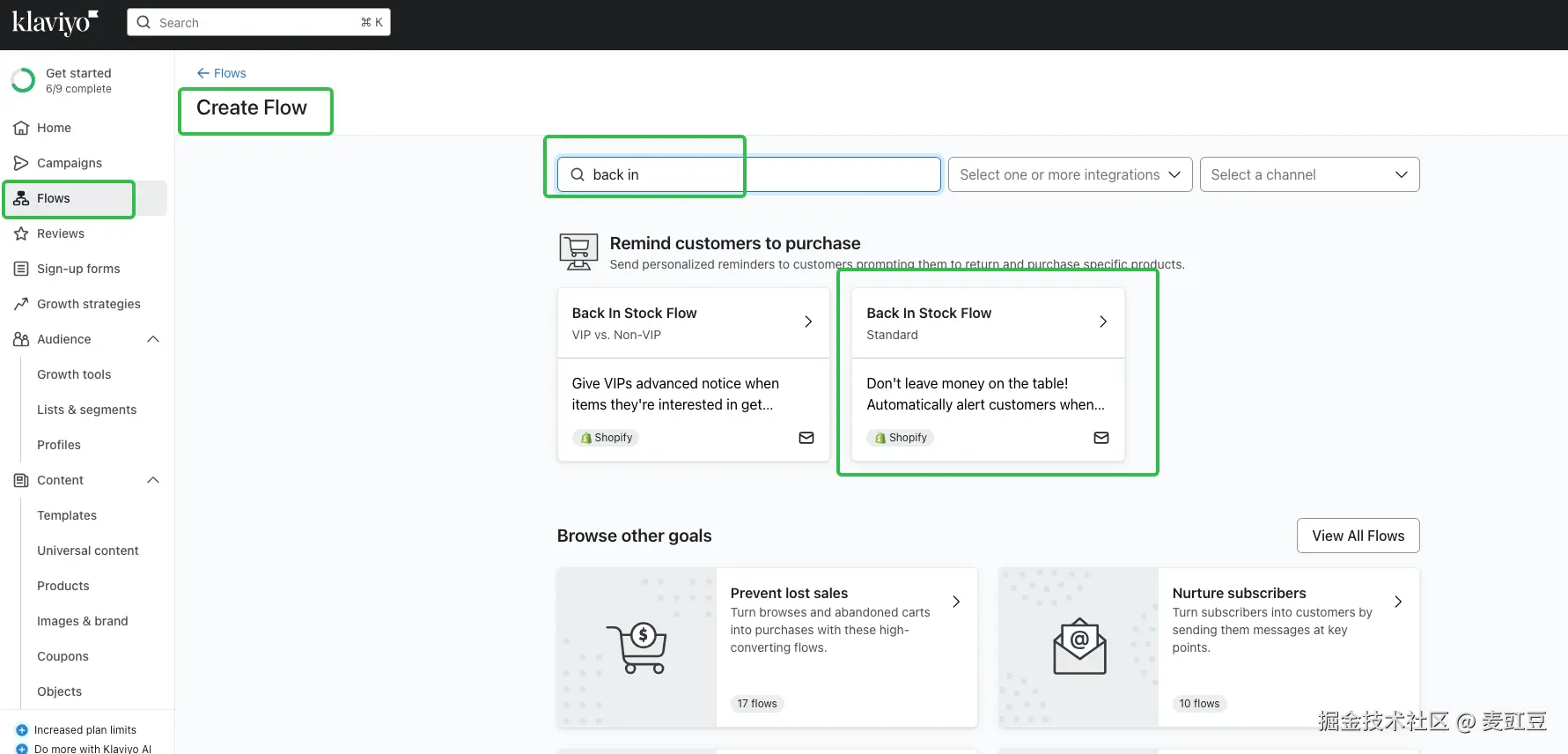The image size is (1568, 754).
Task: Click the Sign-up forms icon
Action: (x=21, y=270)
